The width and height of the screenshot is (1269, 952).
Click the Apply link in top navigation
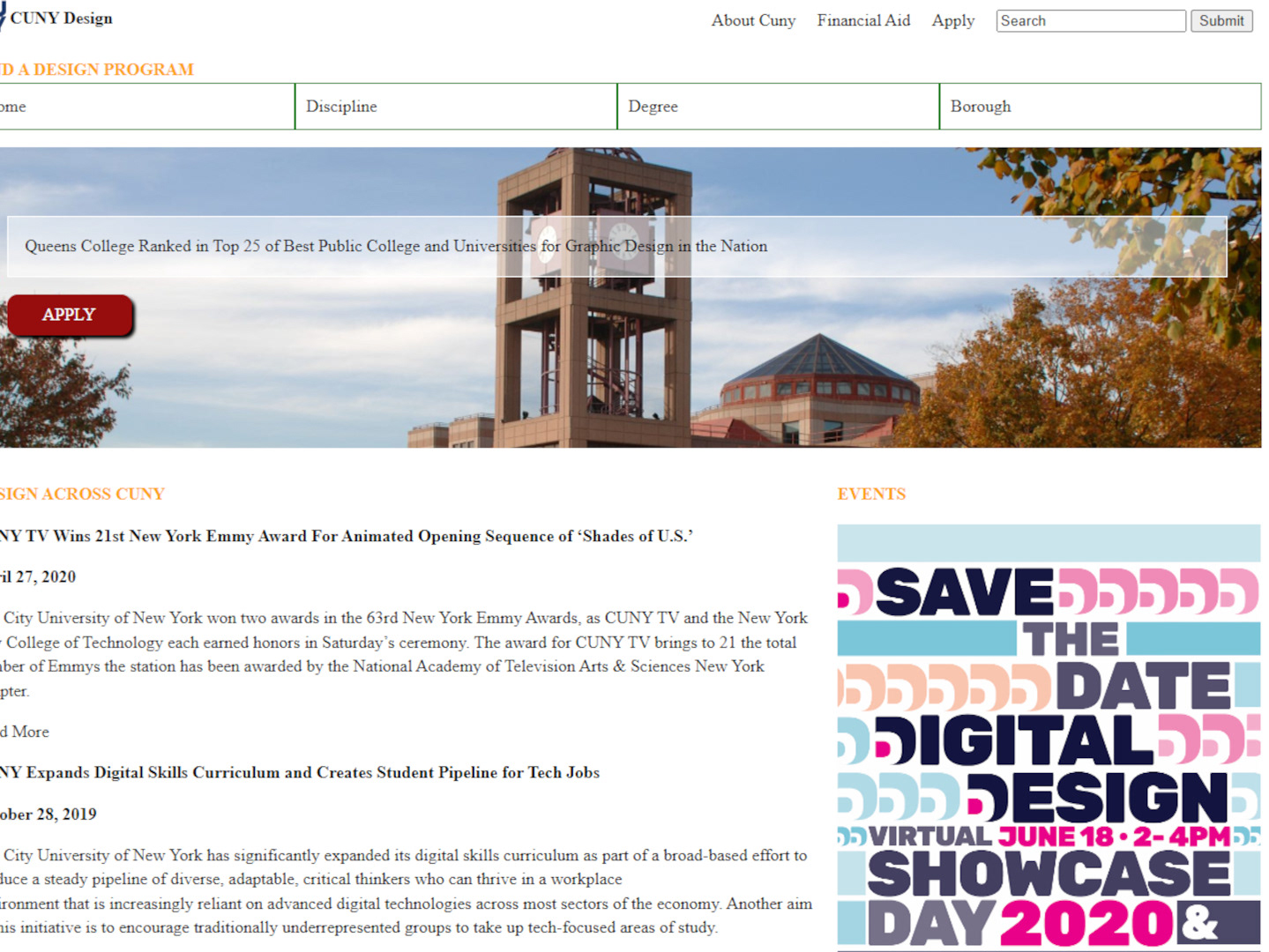point(952,20)
